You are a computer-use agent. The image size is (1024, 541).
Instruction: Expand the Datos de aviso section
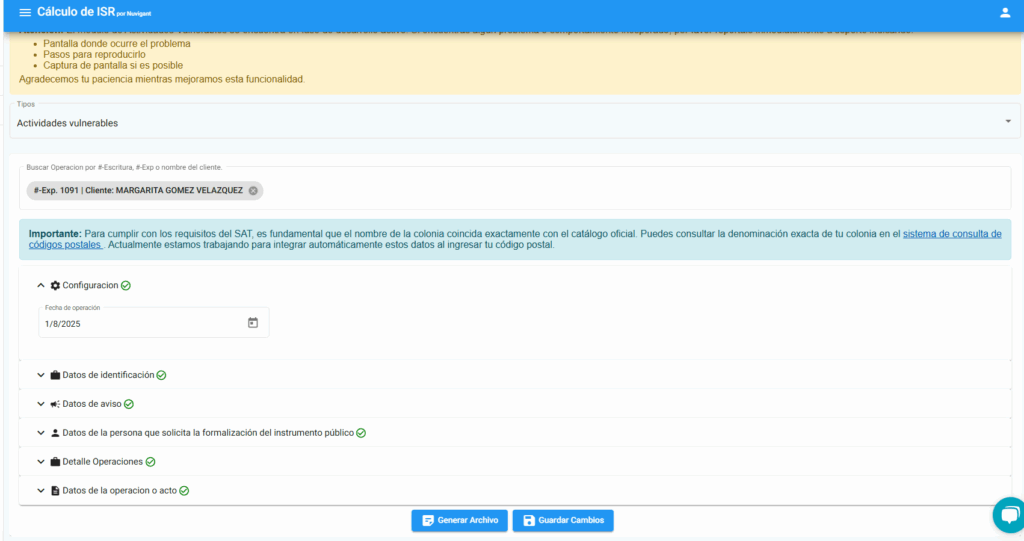[x=97, y=404]
